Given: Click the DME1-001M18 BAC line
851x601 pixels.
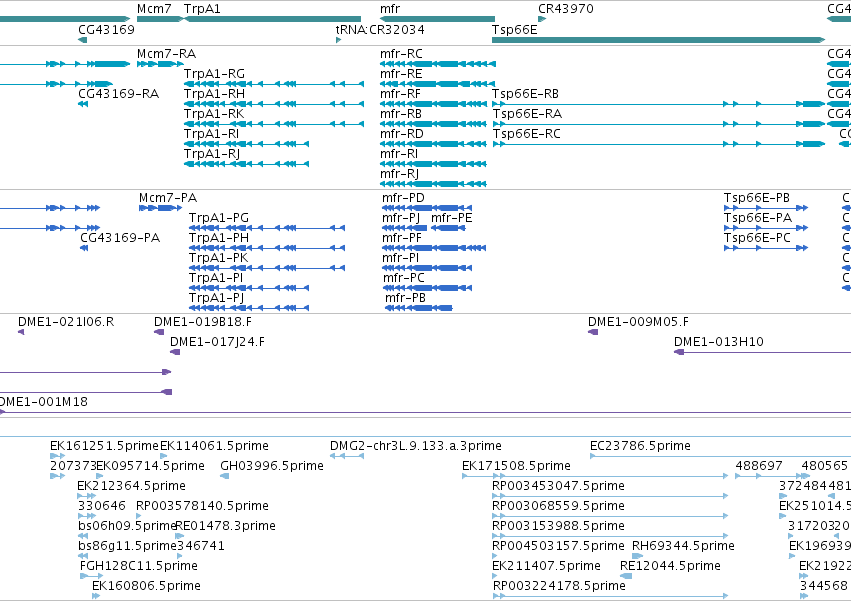Looking at the screenshot, I should pyautogui.click(x=426, y=412).
